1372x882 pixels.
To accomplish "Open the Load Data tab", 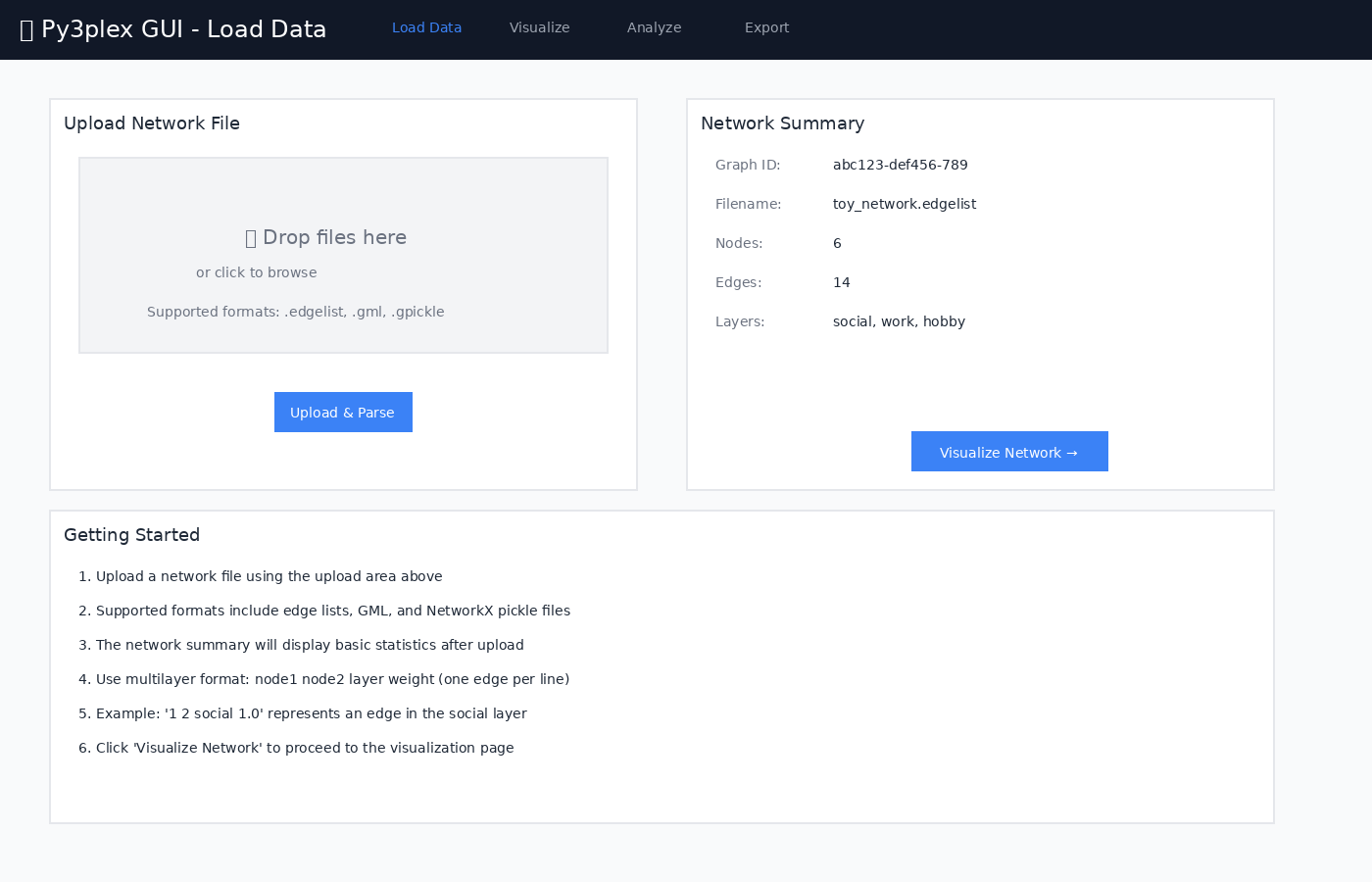I will point(426,27).
